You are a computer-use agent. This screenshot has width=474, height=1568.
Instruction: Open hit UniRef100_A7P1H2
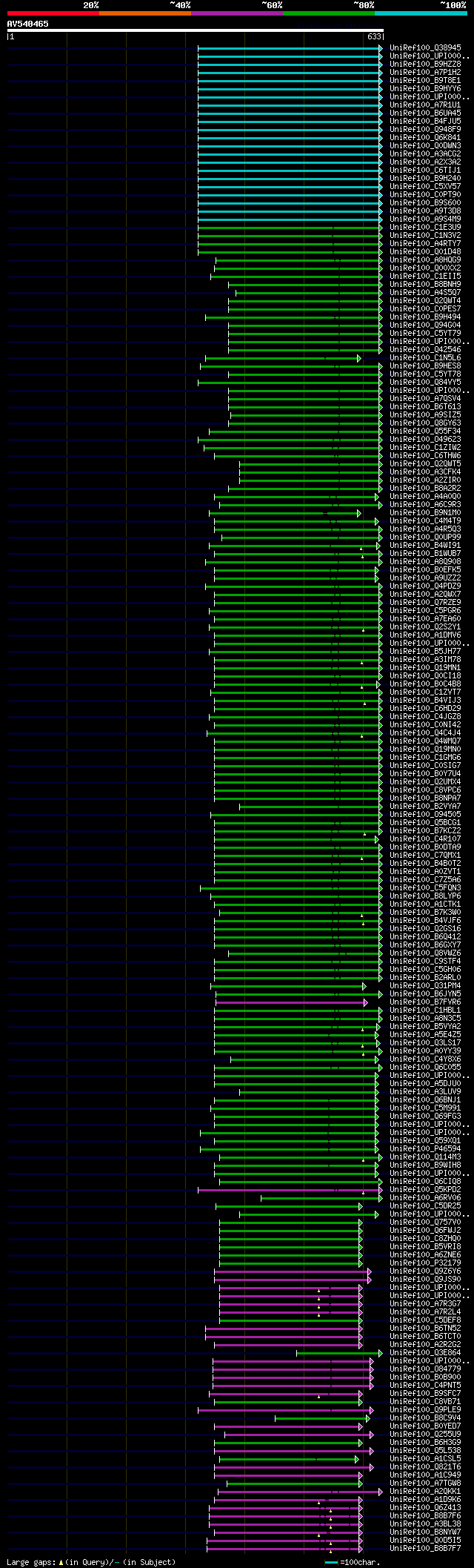pos(425,73)
